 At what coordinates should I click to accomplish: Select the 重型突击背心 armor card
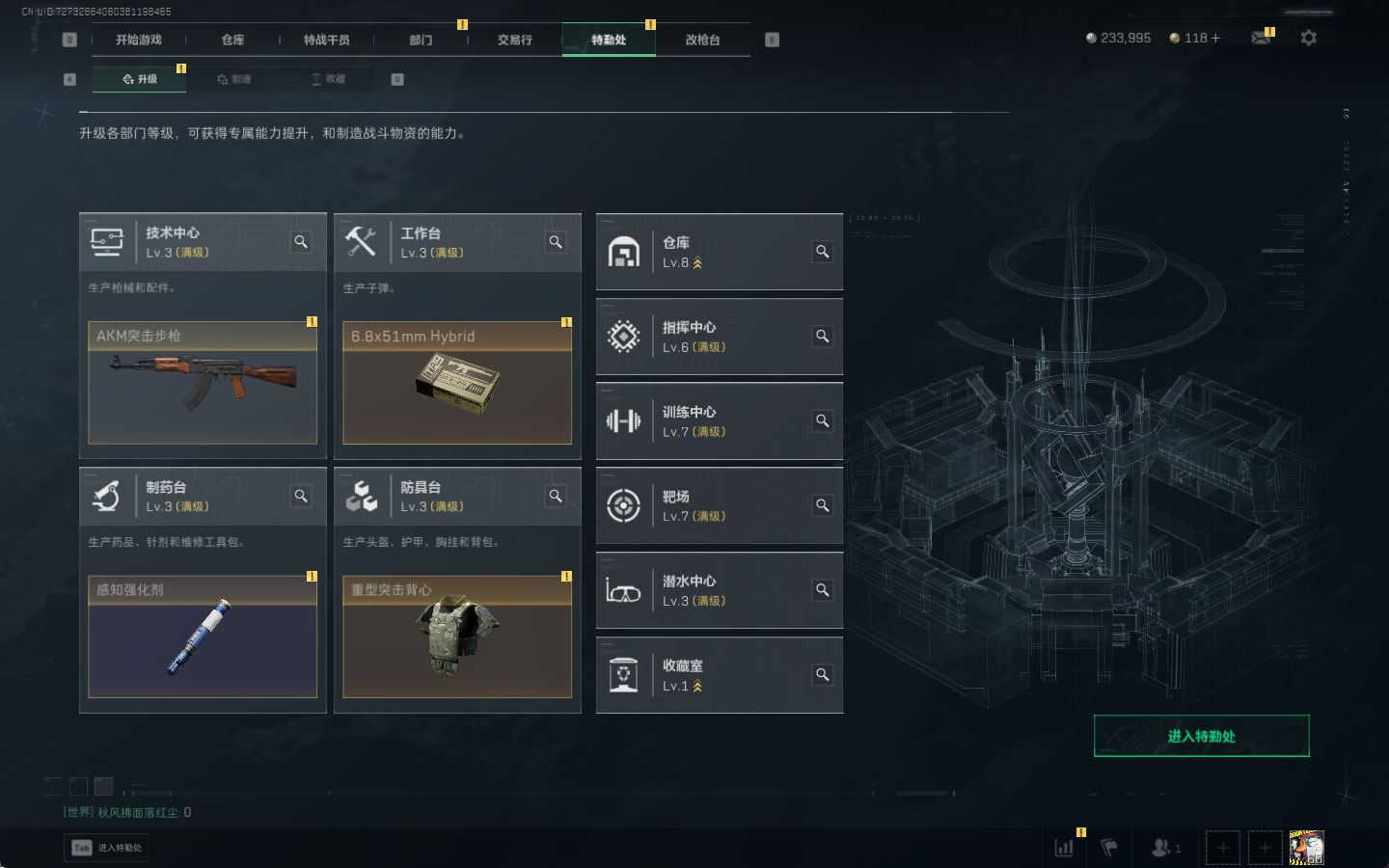click(x=457, y=637)
